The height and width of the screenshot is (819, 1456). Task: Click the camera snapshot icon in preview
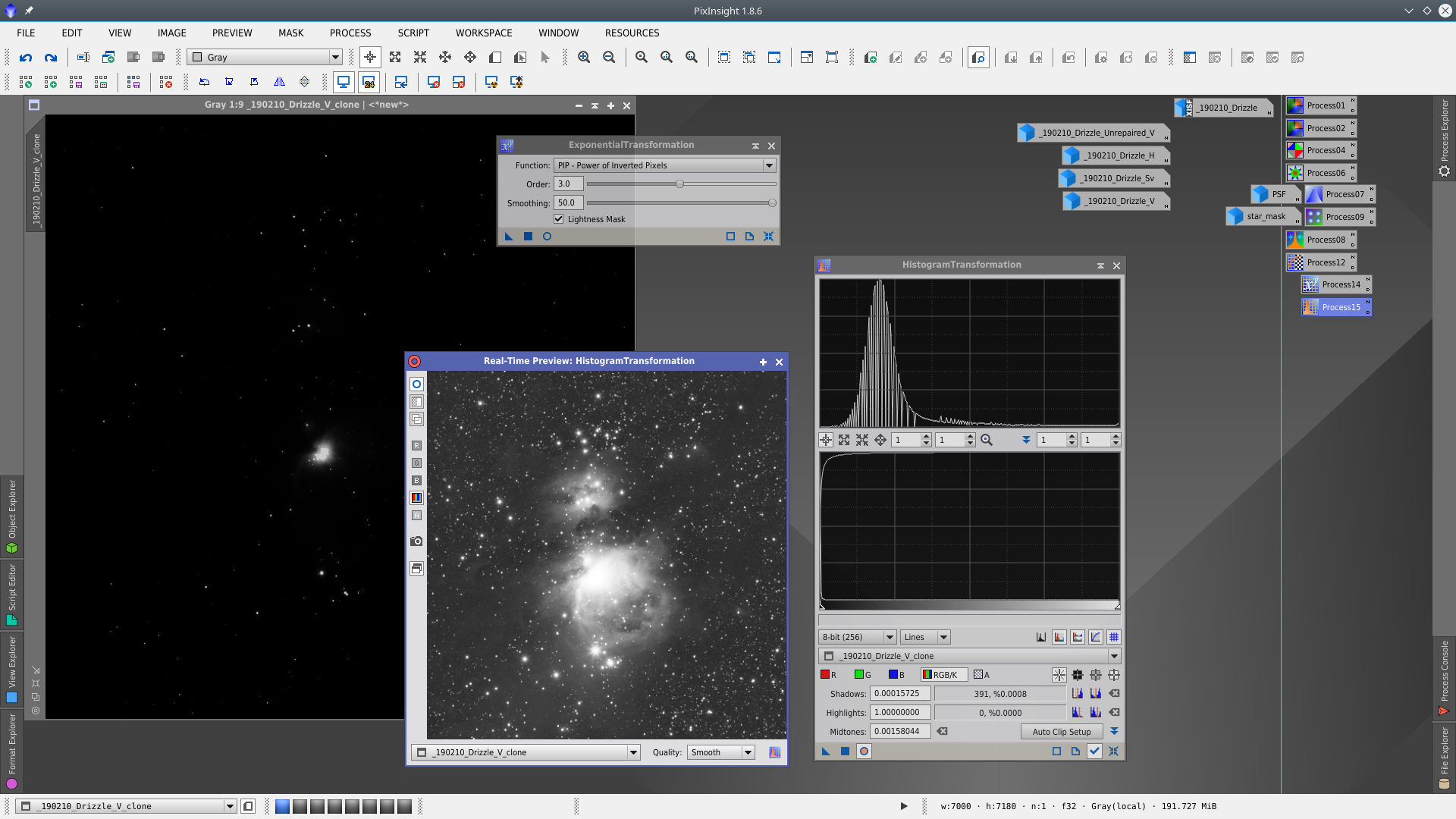click(x=416, y=541)
